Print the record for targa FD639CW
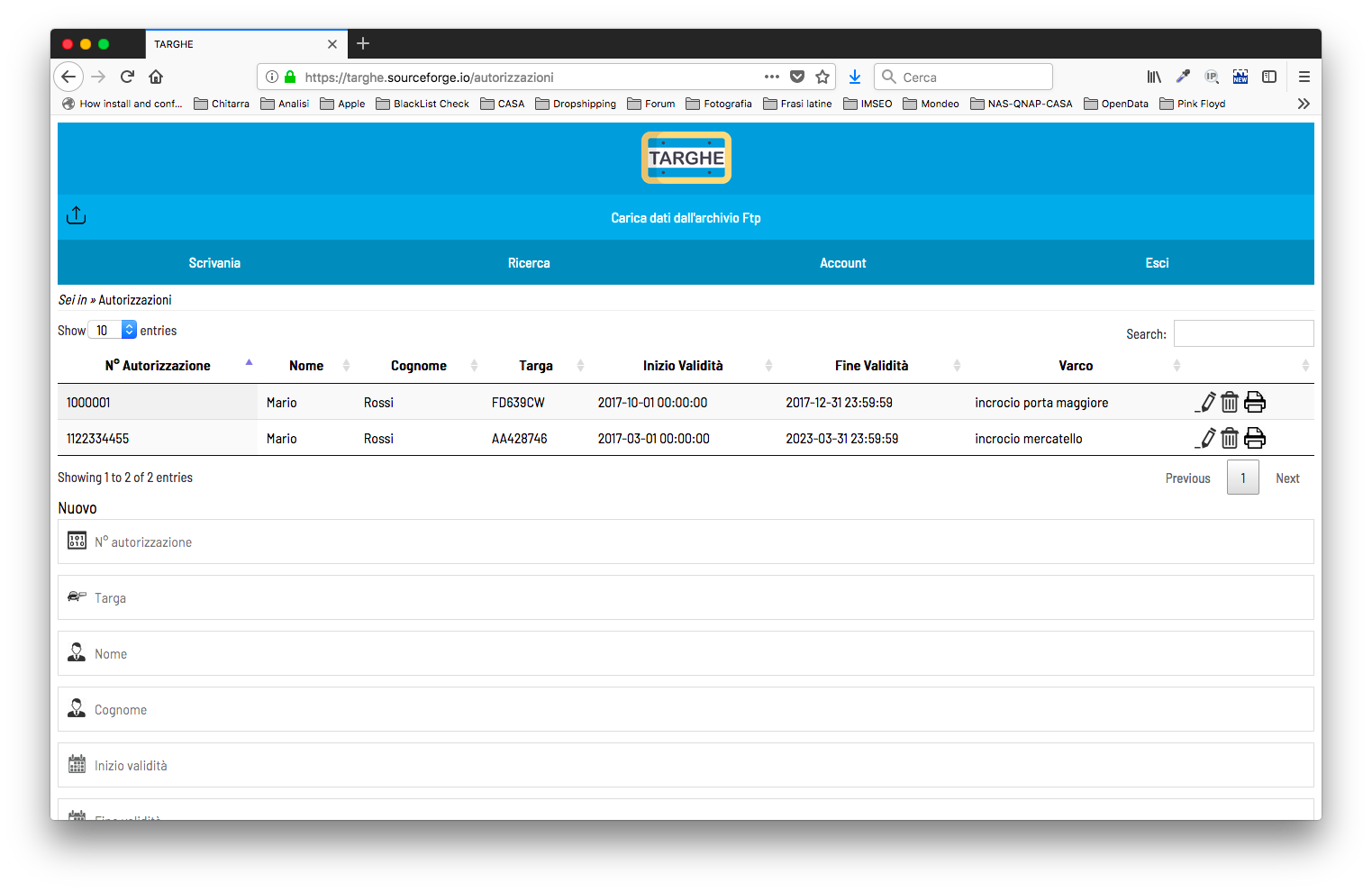Screen dimensions: 1372x892 click(x=1255, y=402)
